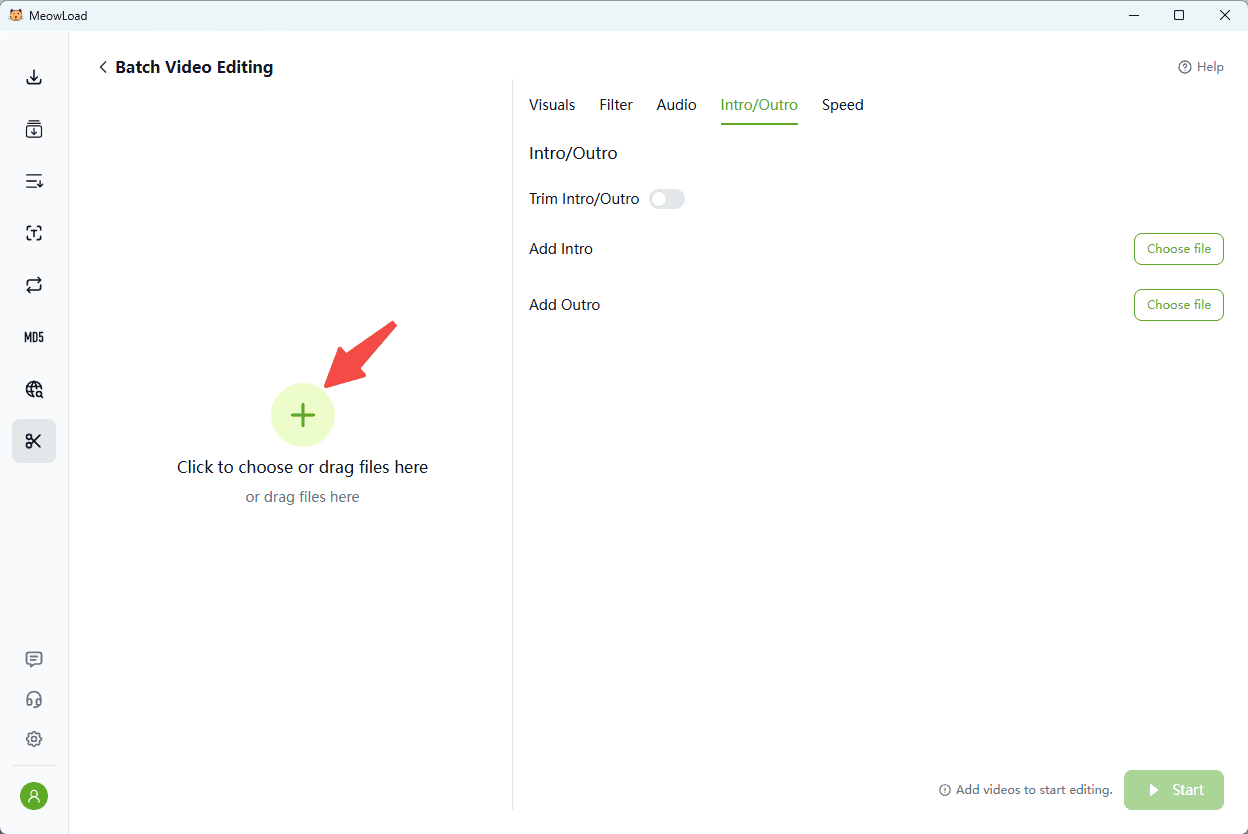
Task: Click the globe search icon in sidebar
Action: (34, 389)
